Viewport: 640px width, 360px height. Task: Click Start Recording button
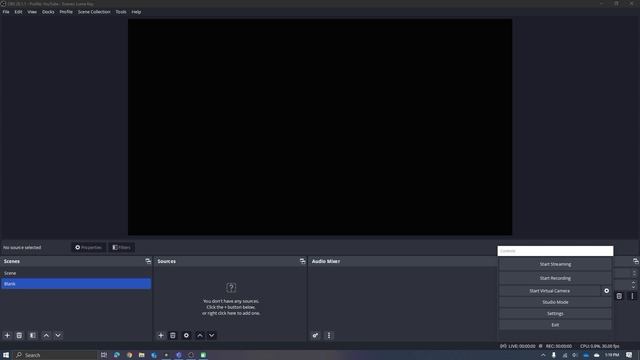tap(555, 278)
